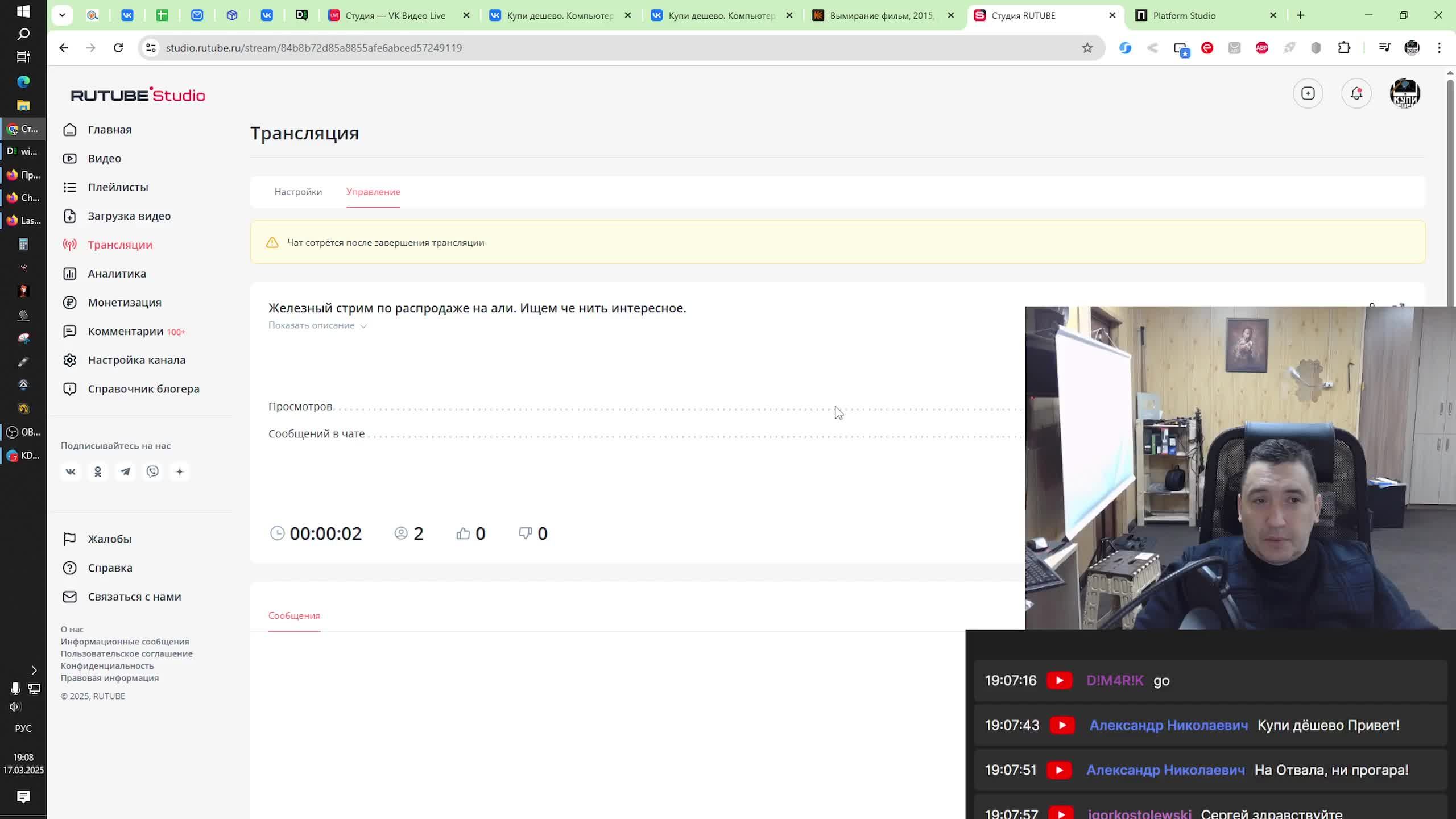Bookmark this page with the star icon
The height and width of the screenshot is (819, 1456).
(1087, 48)
